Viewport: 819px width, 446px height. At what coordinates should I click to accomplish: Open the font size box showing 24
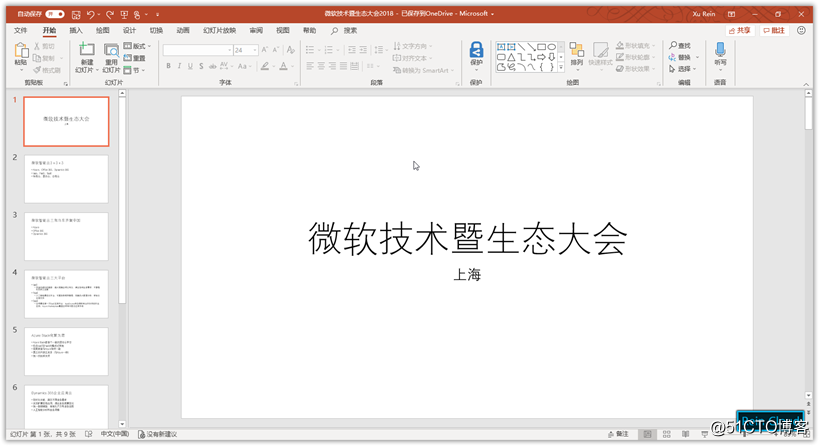point(245,50)
